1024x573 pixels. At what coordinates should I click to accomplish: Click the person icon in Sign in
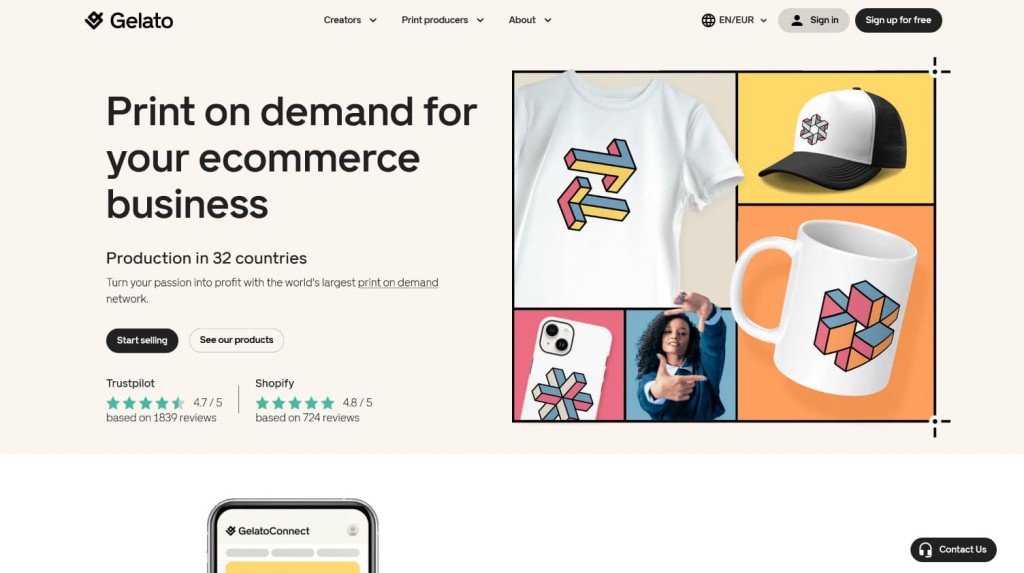[x=797, y=20]
